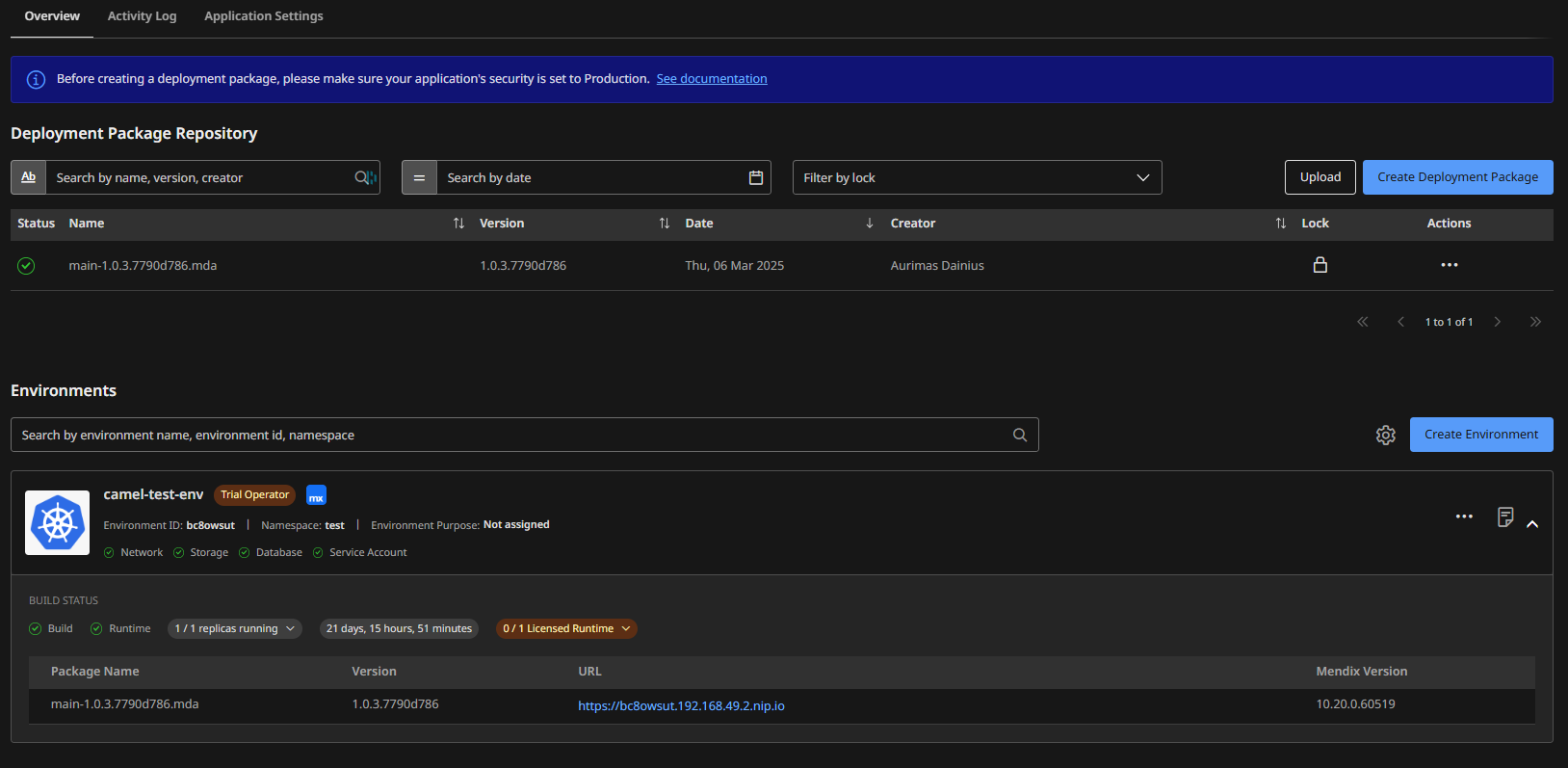Go to last page of package list
This screenshot has width=1568, height=768.
point(1535,322)
